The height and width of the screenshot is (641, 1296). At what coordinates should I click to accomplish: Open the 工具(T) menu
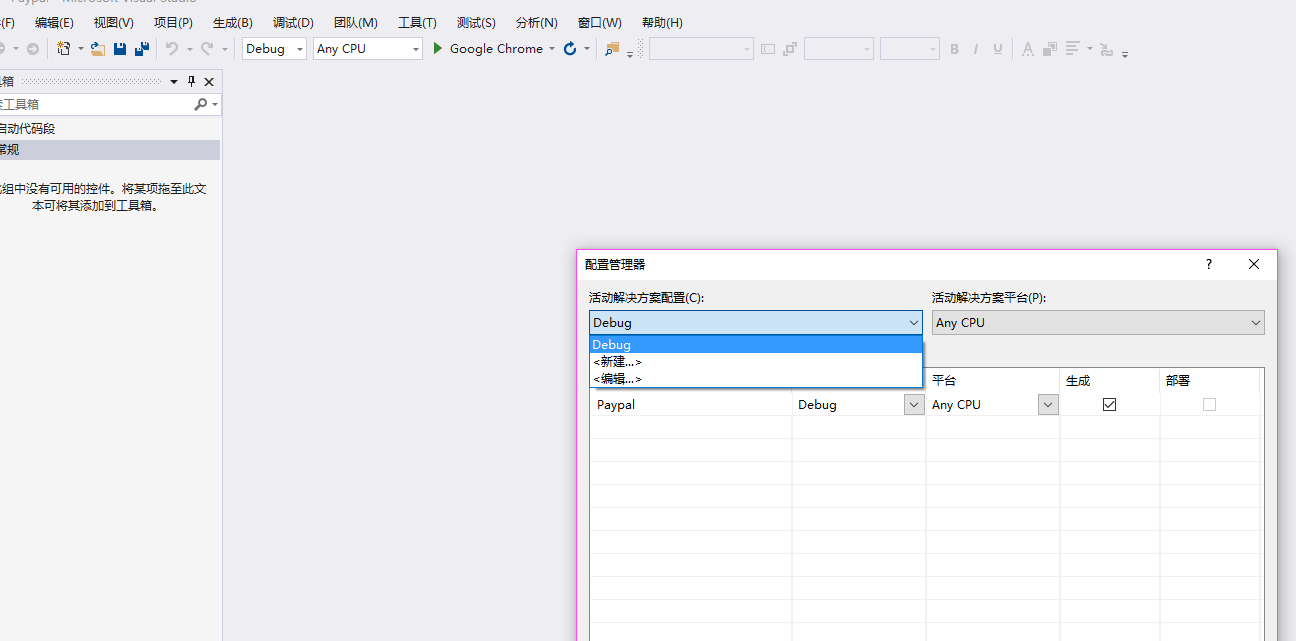click(x=417, y=22)
